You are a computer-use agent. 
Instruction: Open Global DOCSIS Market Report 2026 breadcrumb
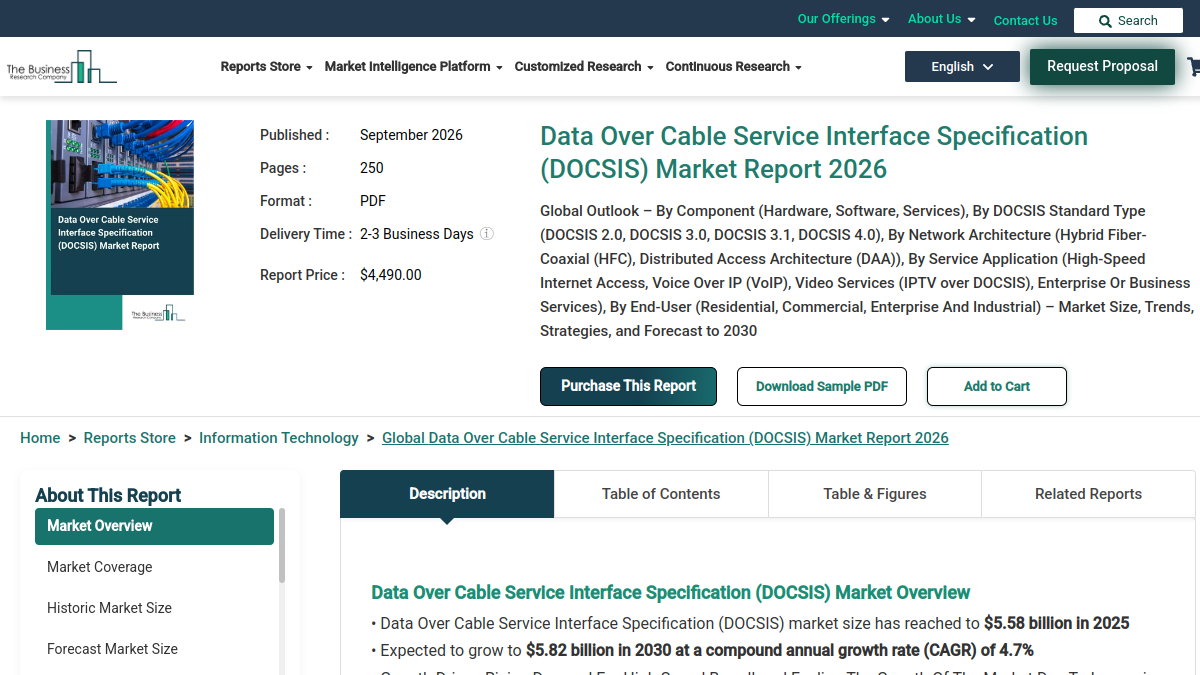tap(665, 438)
